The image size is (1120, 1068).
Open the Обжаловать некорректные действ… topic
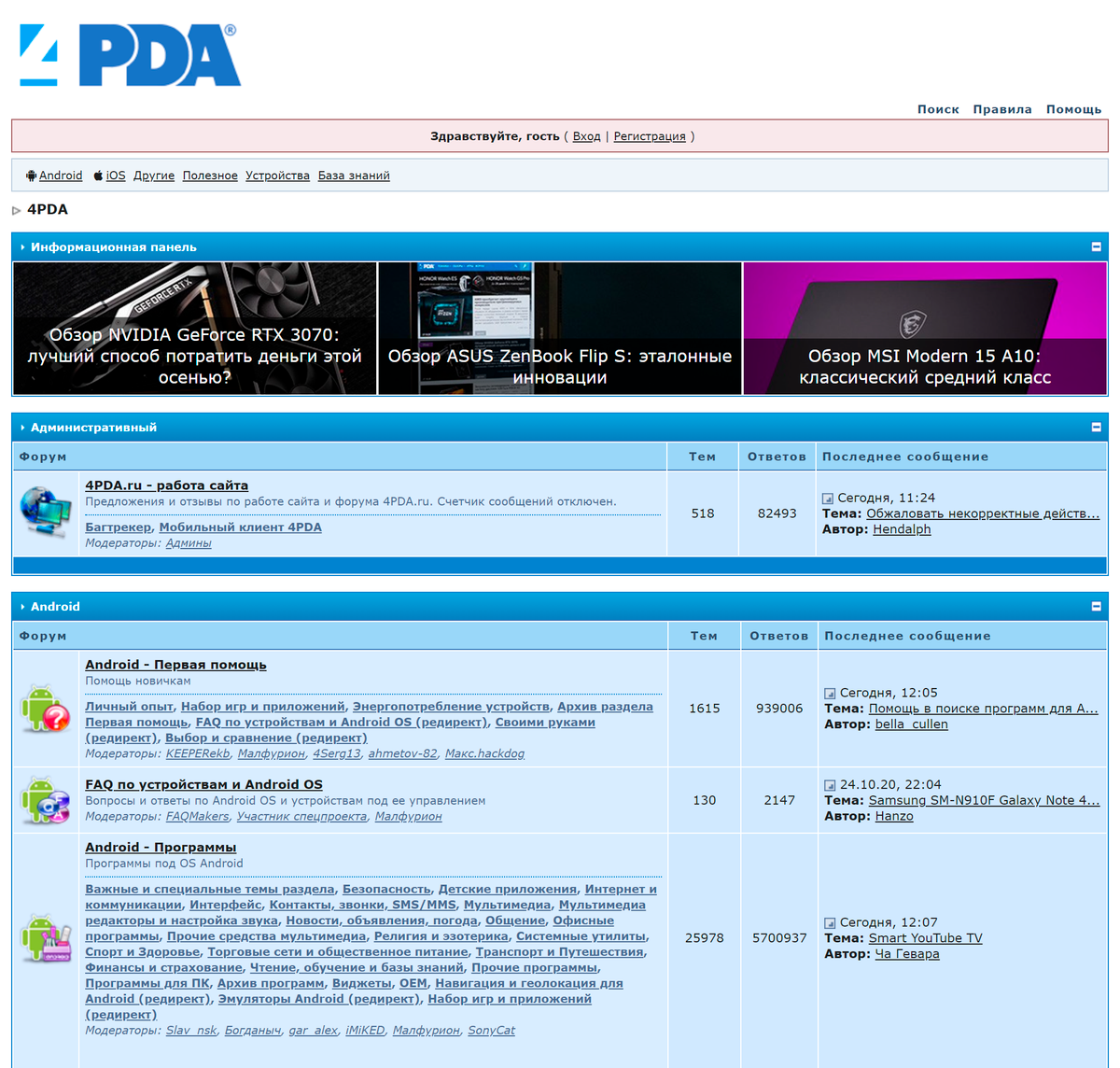(983, 513)
